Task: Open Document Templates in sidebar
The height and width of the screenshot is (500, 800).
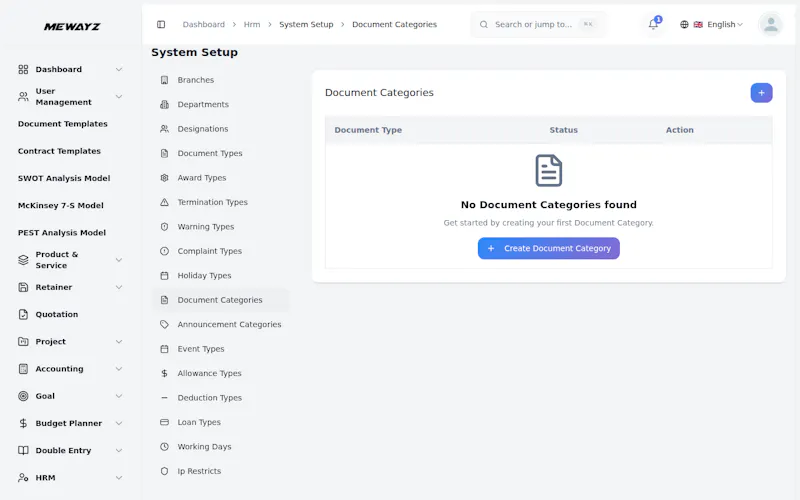Action: (63, 124)
